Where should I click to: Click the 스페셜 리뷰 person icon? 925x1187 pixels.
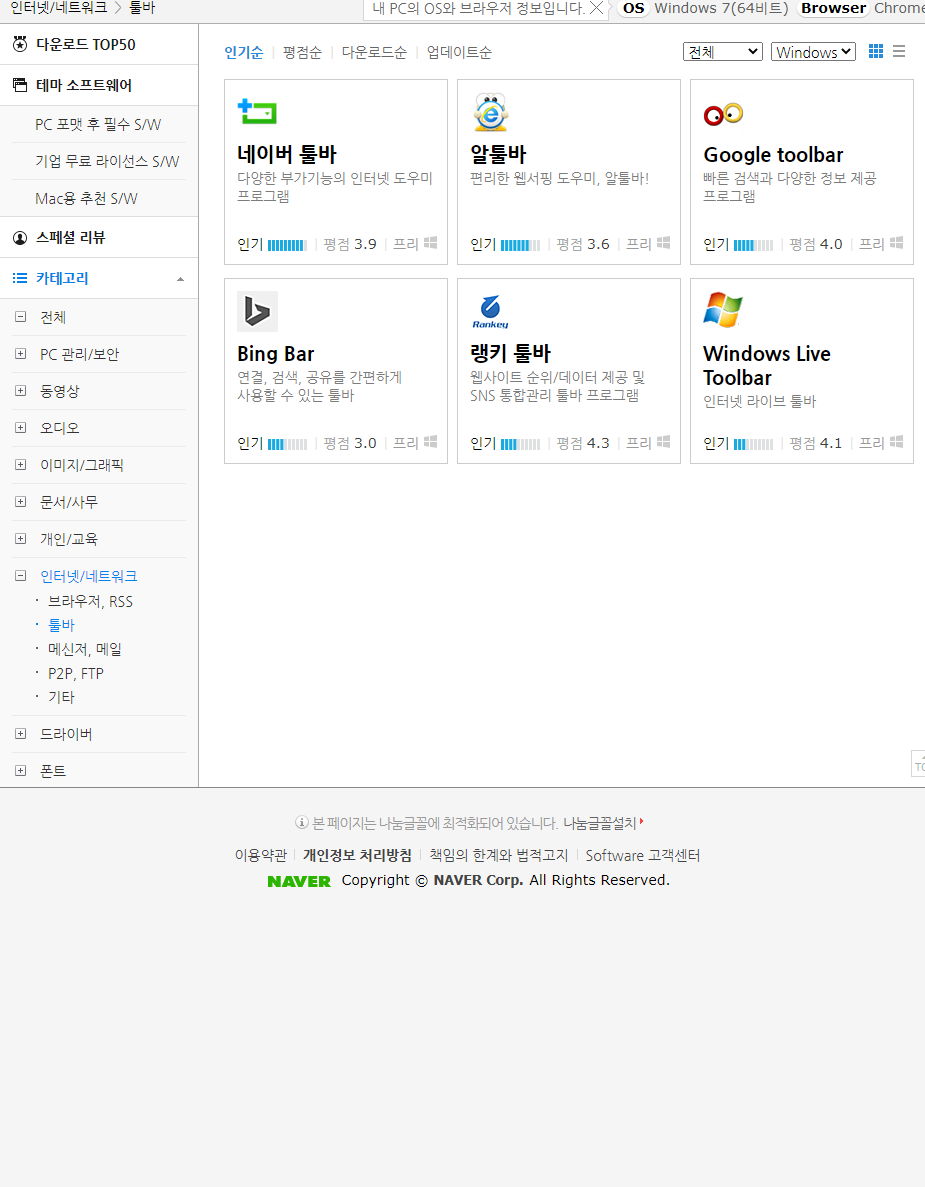tap(20, 238)
